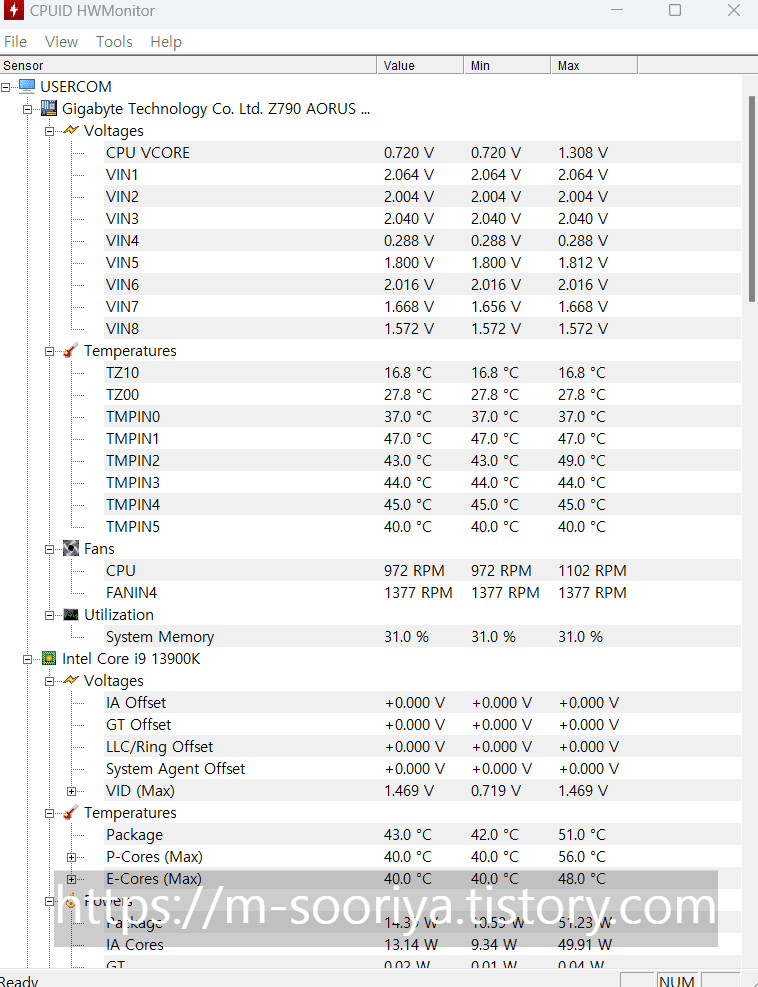Viewport: 758px width, 987px height.
Task: Select the TMPIN2 temperature row
Action: pos(423,461)
